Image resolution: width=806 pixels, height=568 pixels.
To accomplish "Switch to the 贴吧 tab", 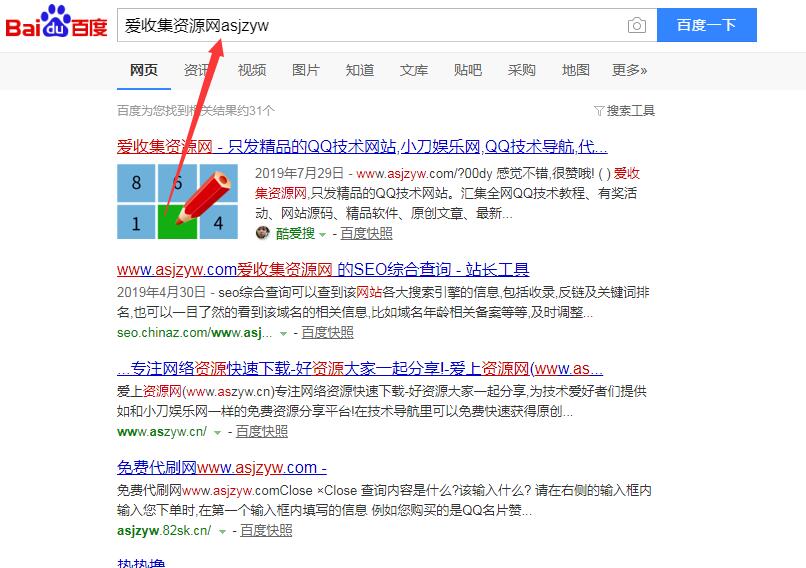I will coord(467,70).
